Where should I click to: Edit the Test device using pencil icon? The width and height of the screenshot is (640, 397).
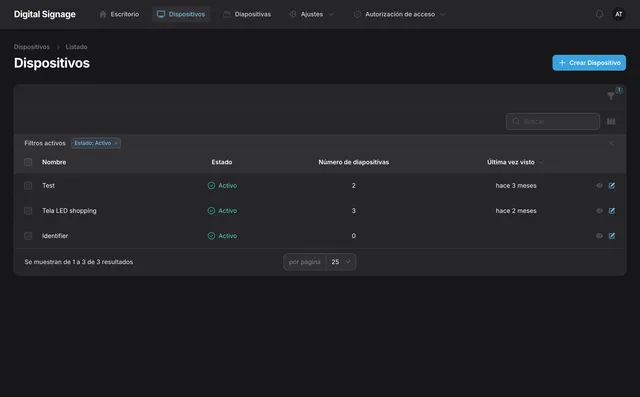tap(612, 186)
